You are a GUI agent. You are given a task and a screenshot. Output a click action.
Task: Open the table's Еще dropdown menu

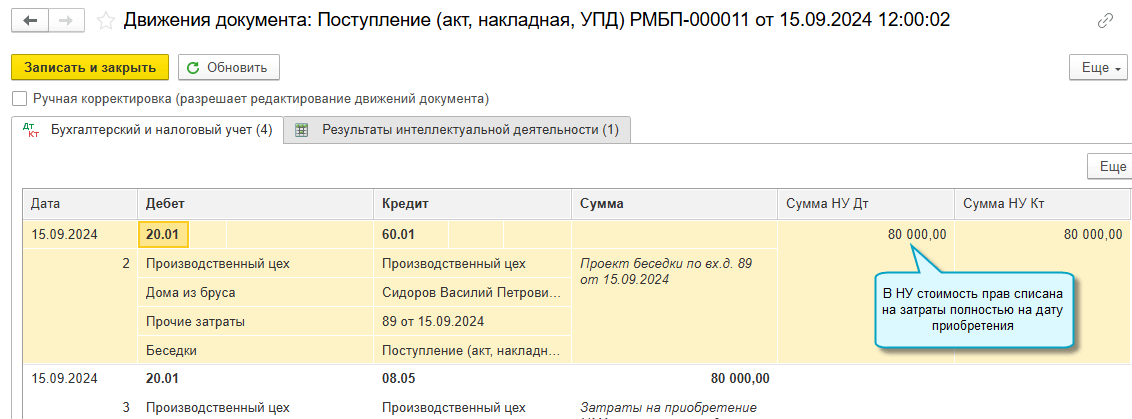tap(1112, 167)
